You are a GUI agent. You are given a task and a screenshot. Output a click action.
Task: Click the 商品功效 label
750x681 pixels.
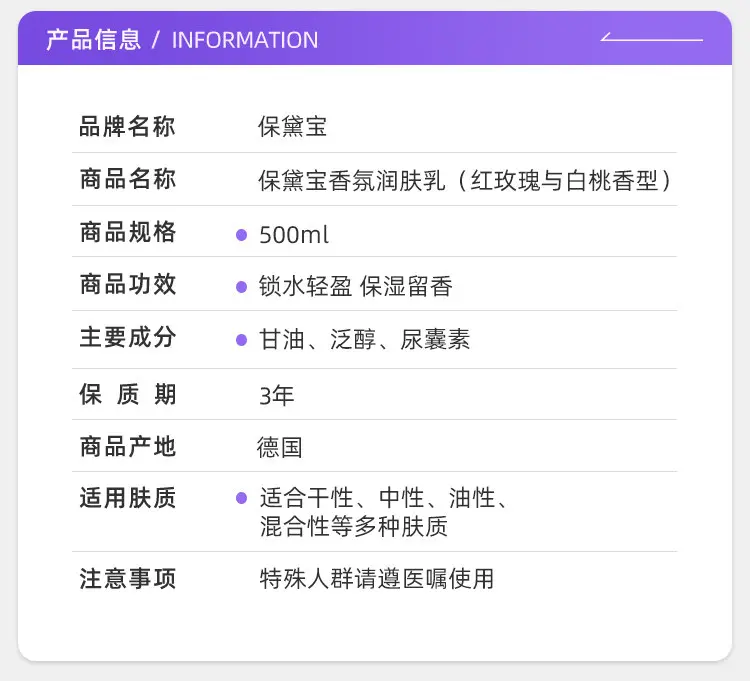pyautogui.click(x=128, y=285)
